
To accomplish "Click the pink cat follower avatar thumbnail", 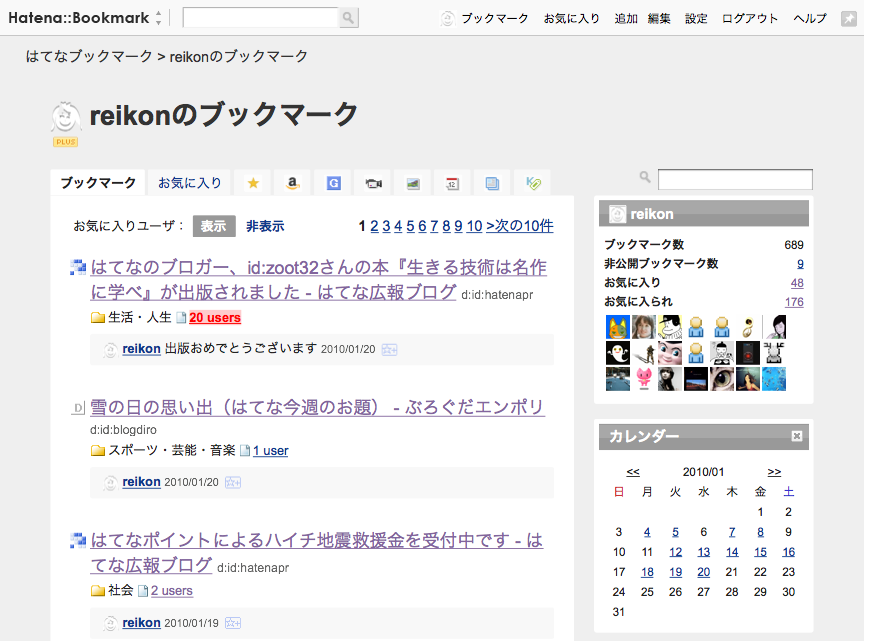I will pos(644,379).
